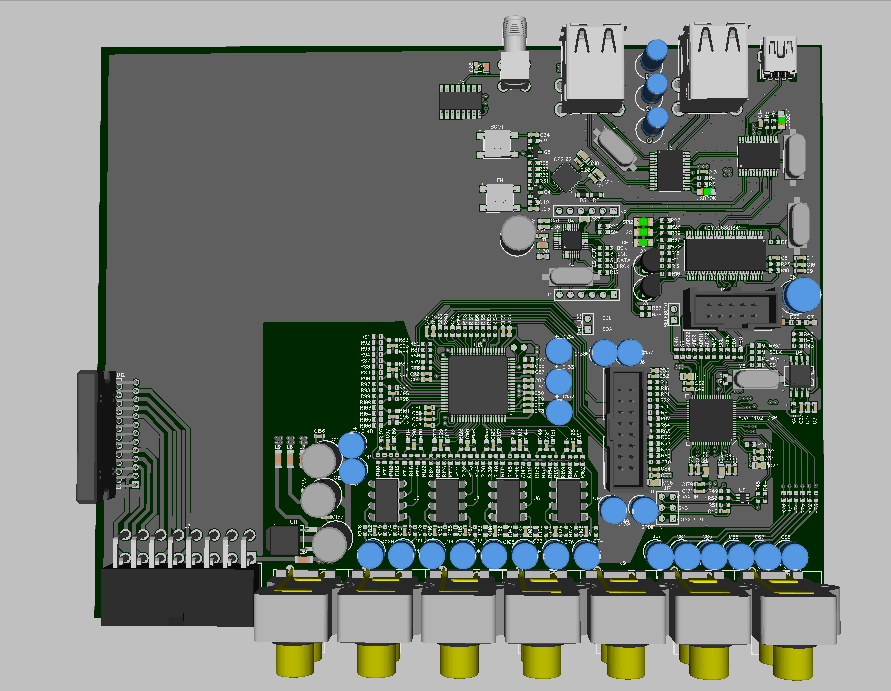Image resolution: width=891 pixels, height=691 pixels.
Task: Select the right dual USB port housing
Action: click(x=716, y=63)
